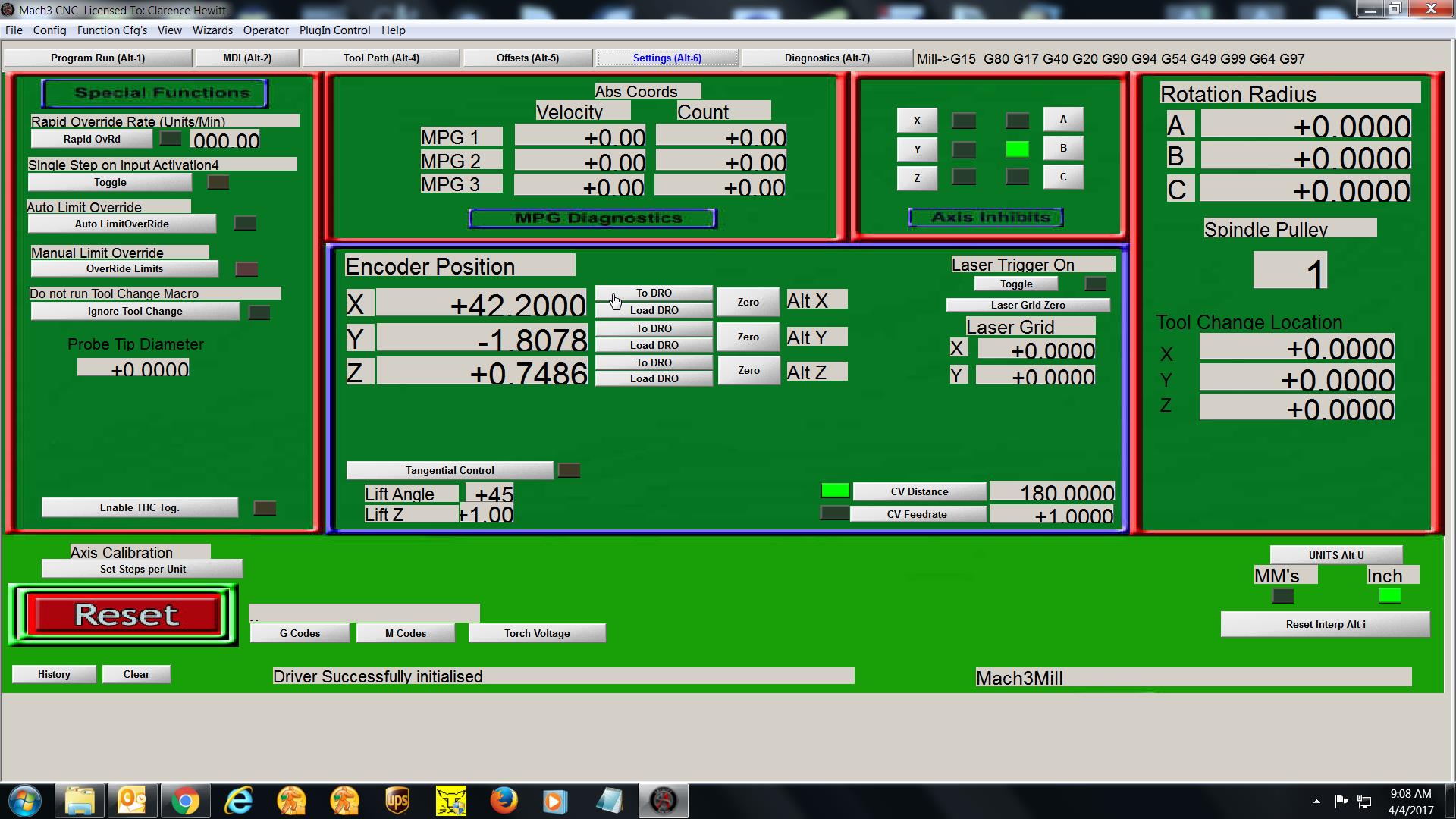Screen dimensions: 1456x819
Task: Open Google Chrome from the taskbar
Action: pyautogui.click(x=185, y=801)
